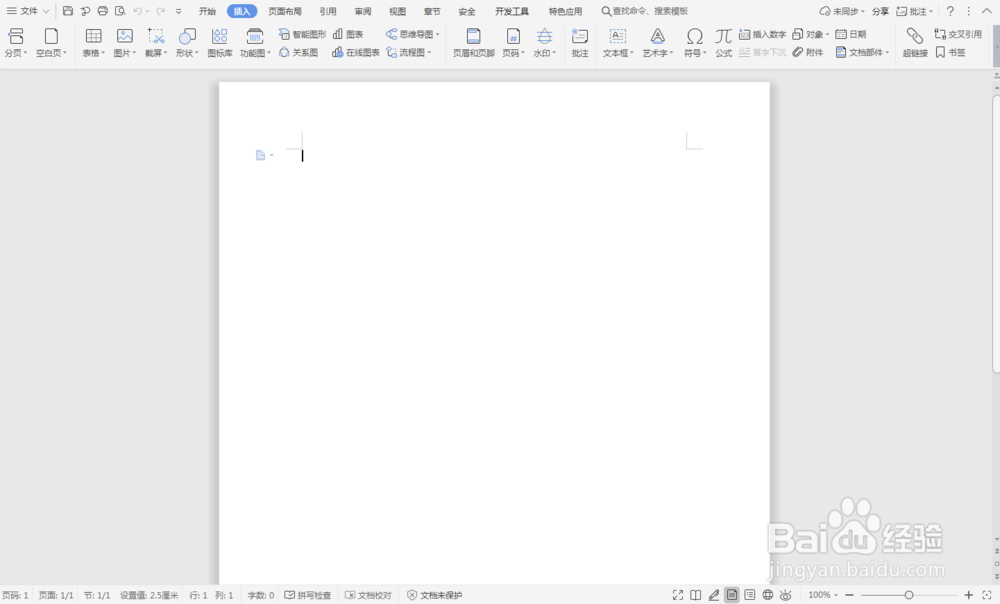The width and height of the screenshot is (1000, 604).
Task: Insert an Online Chart (在线图表)
Action: pos(356,52)
